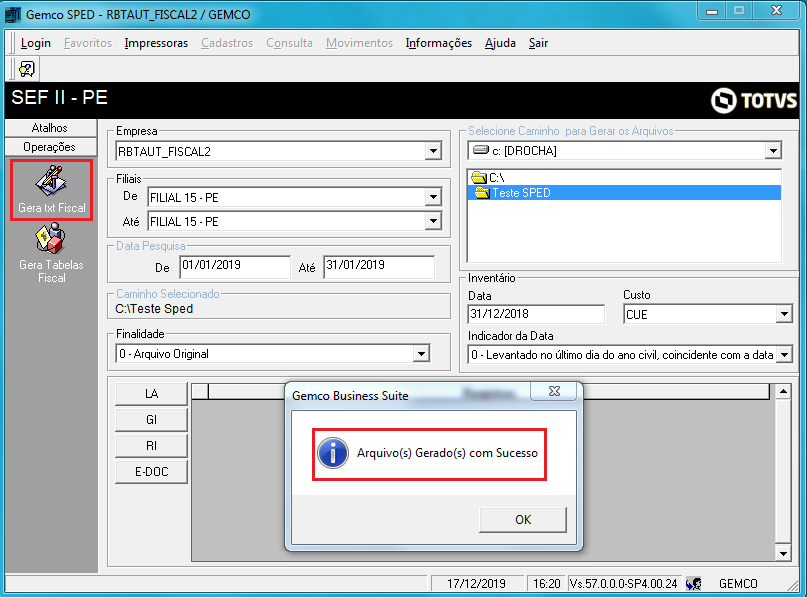Click the TOTVS logo in header
This screenshot has width=807, height=598.
click(753, 100)
